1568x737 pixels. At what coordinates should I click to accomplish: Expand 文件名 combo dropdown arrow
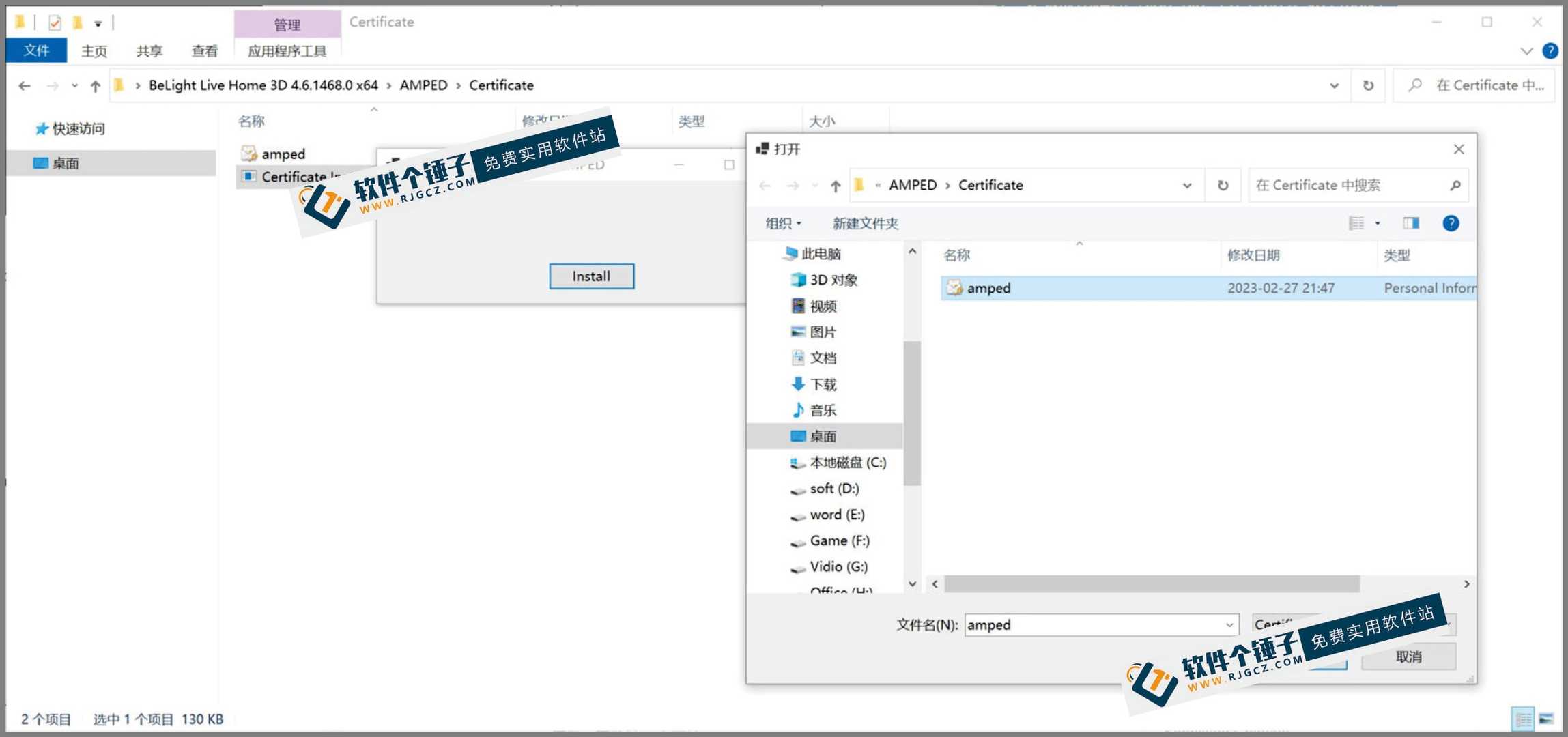click(x=1229, y=624)
